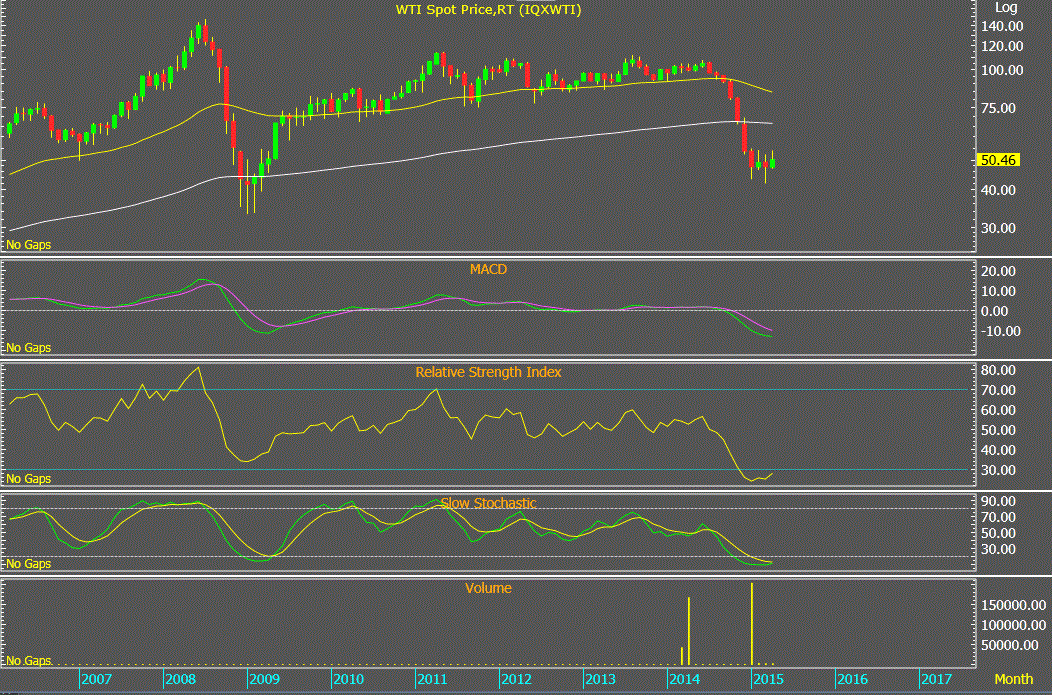The height and width of the screenshot is (695, 1052).
Task: Click the 30.00 price axis value
Action: pos(999,228)
